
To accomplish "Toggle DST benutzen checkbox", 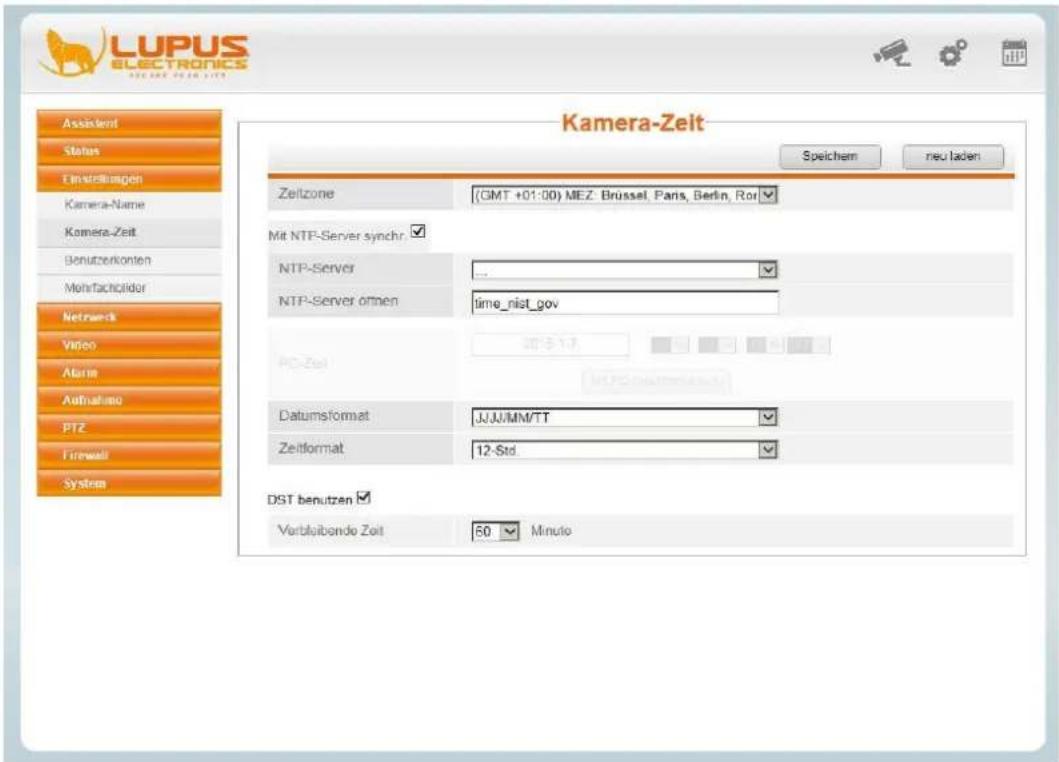I will coord(363,498).
